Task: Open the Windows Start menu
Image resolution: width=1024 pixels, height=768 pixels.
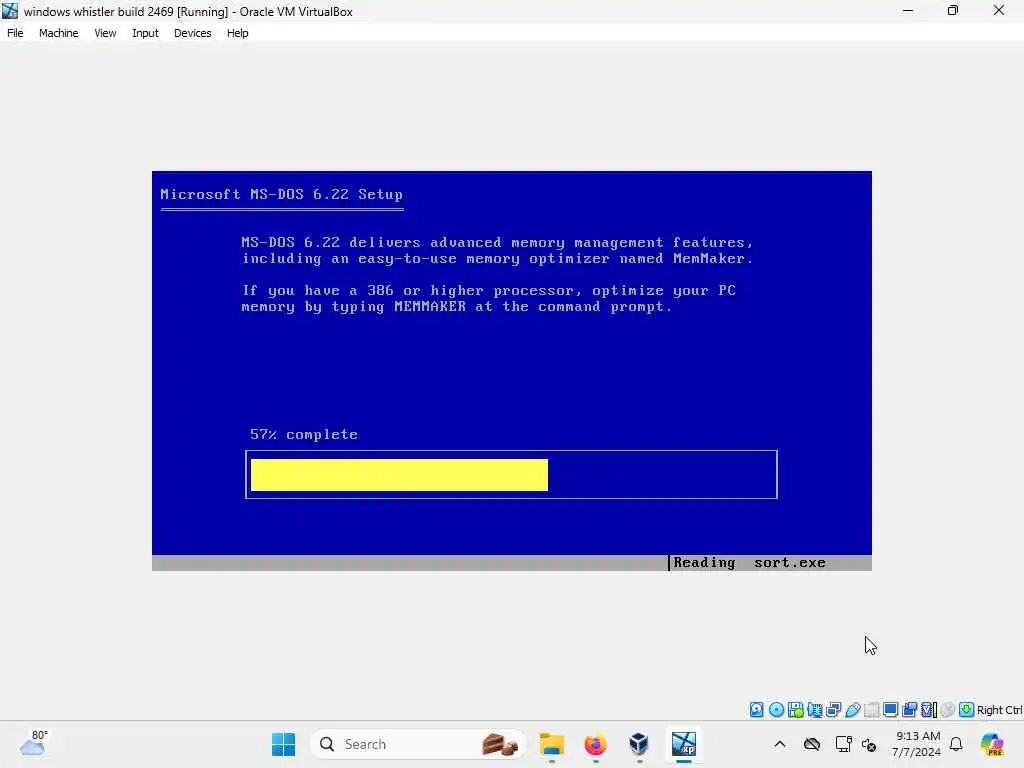Action: point(283,744)
